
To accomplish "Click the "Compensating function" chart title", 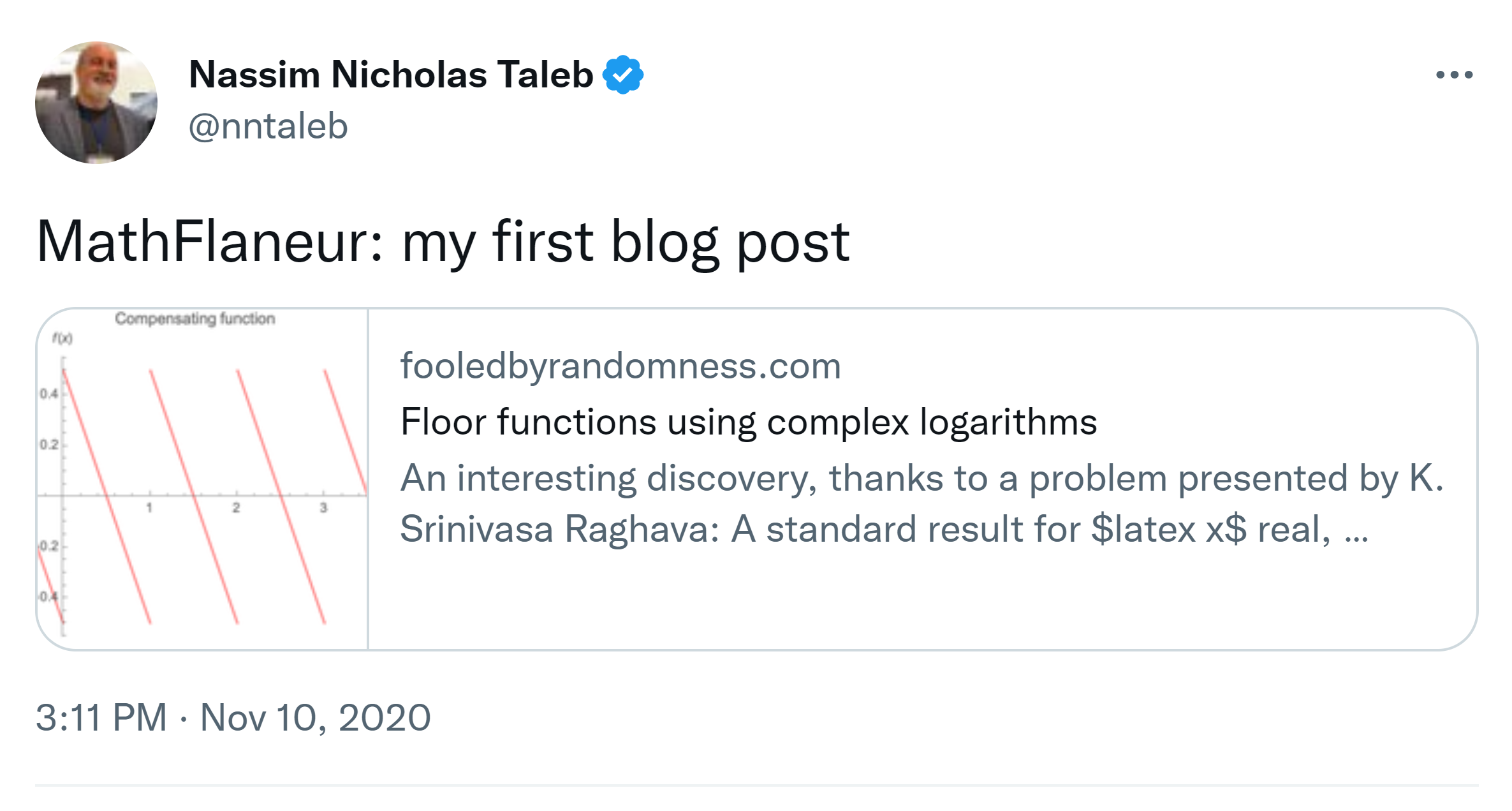I will click(x=195, y=318).
